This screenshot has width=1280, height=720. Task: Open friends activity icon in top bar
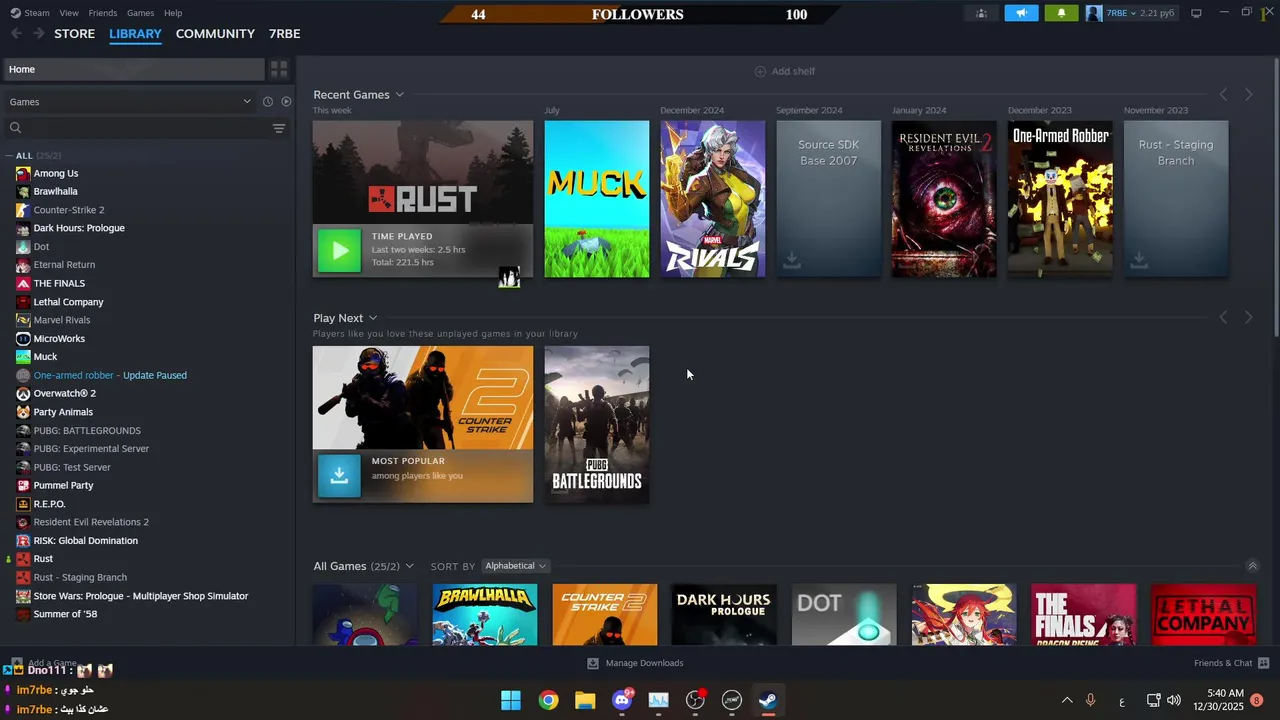click(x=981, y=13)
